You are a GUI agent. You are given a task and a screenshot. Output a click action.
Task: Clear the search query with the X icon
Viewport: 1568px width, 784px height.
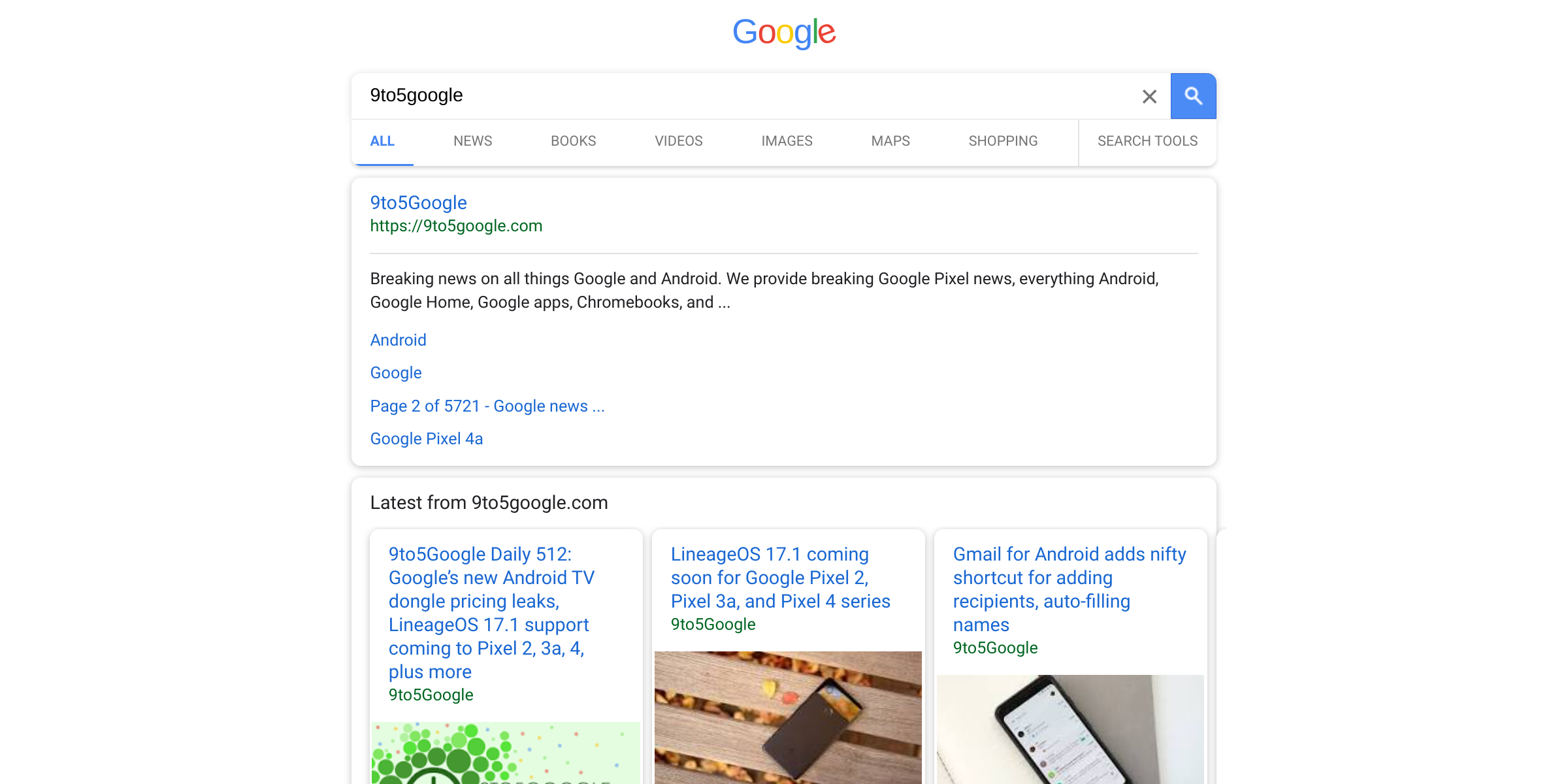(1149, 96)
